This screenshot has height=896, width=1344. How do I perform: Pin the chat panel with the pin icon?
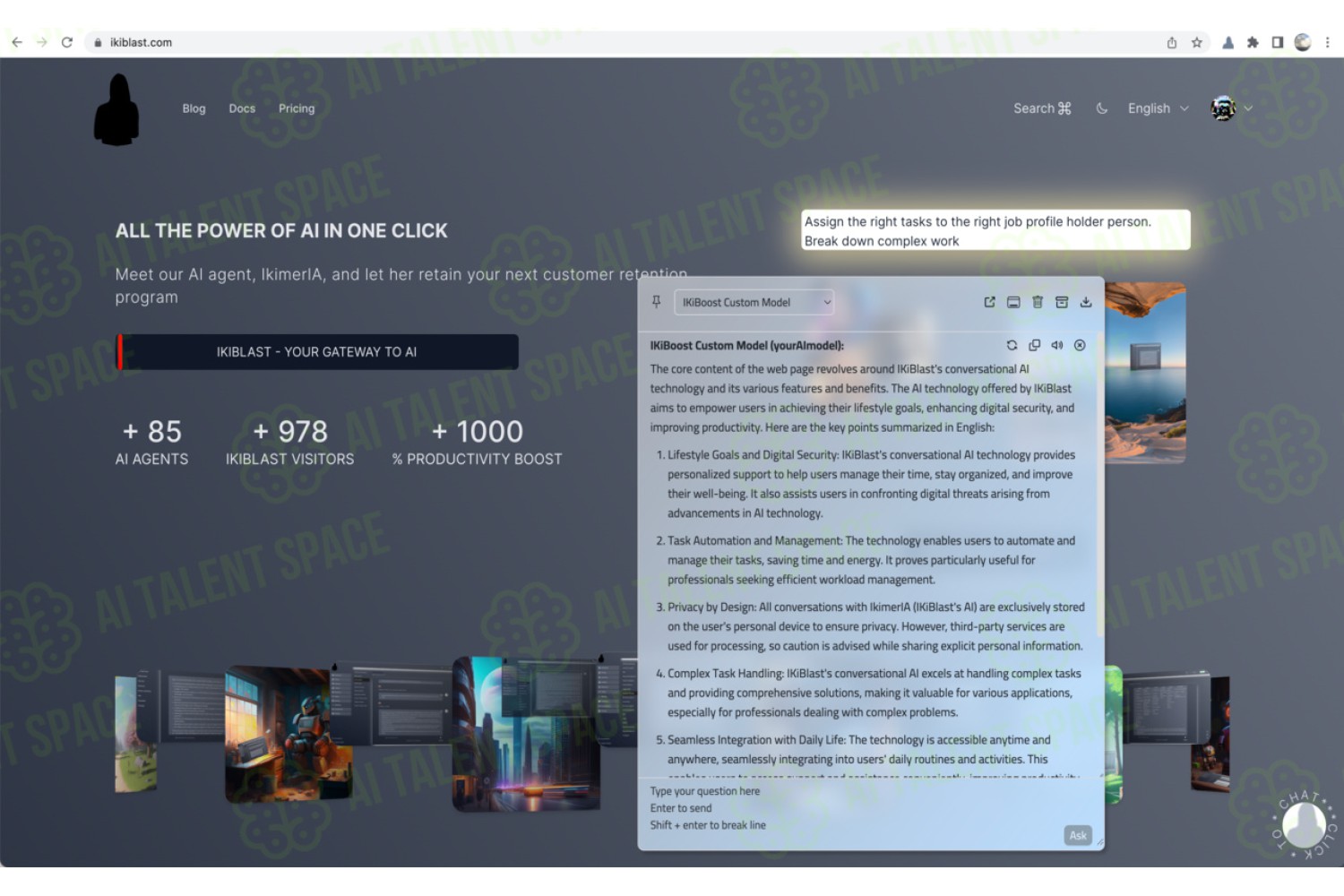(657, 302)
